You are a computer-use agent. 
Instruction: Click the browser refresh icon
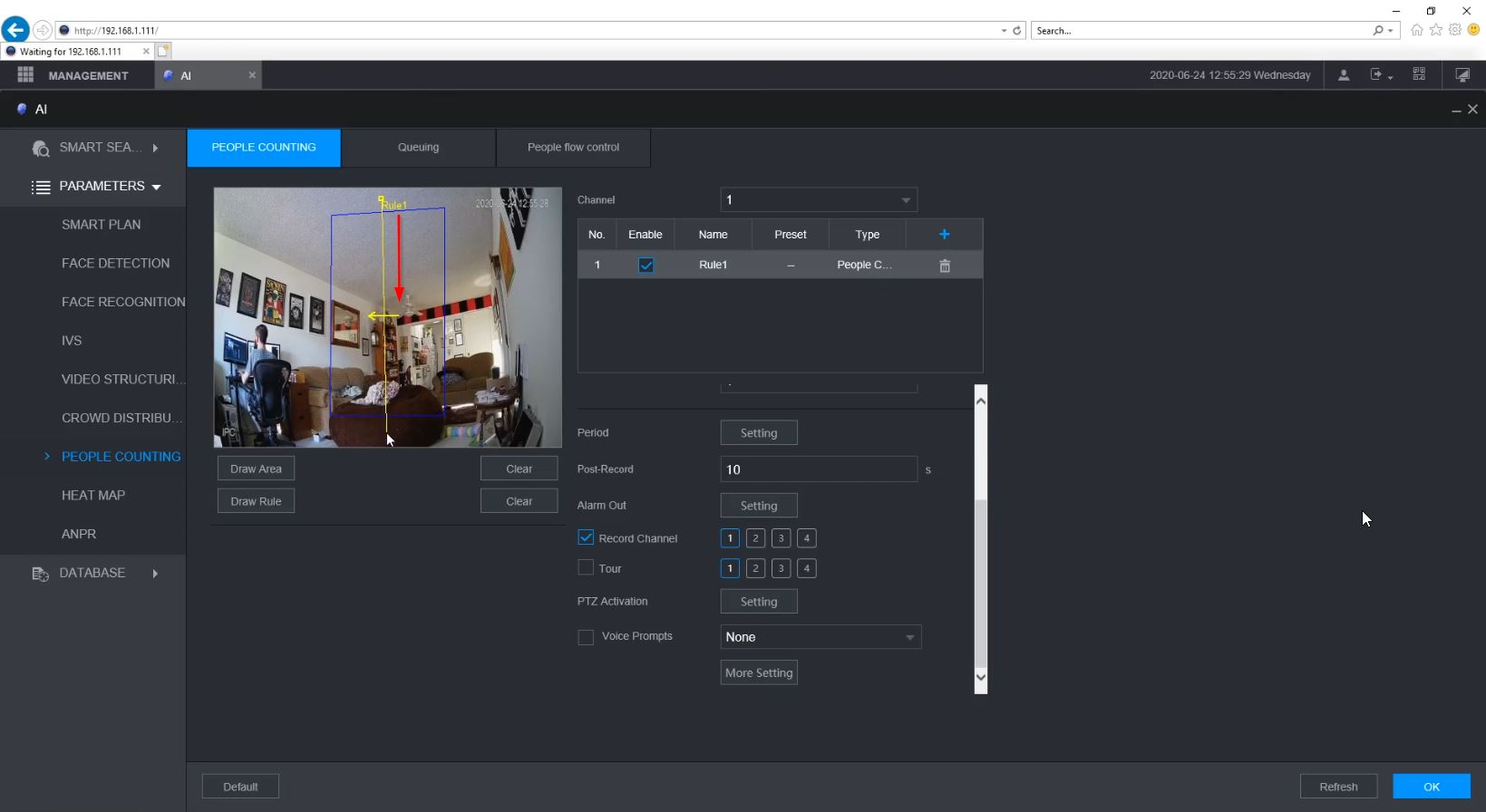(1016, 31)
